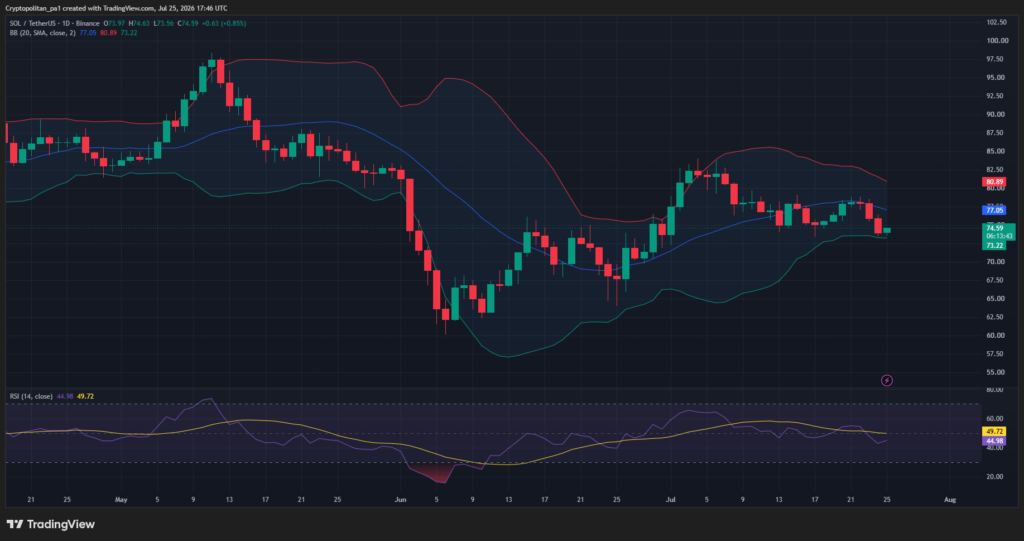This screenshot has height=541, width=1024.
Task: Click the RSI legend value 44.98 beside the RSI title
Action: click(x=65, y=397)
